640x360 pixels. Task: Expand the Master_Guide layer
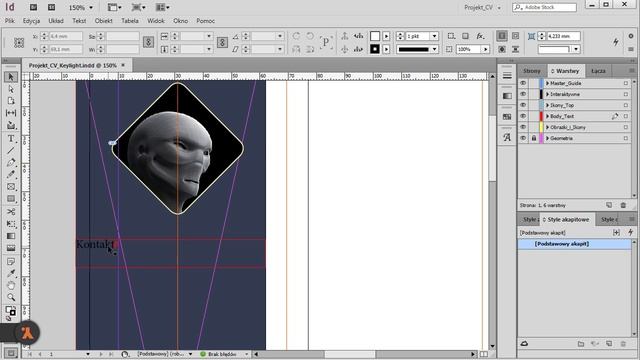547,83
